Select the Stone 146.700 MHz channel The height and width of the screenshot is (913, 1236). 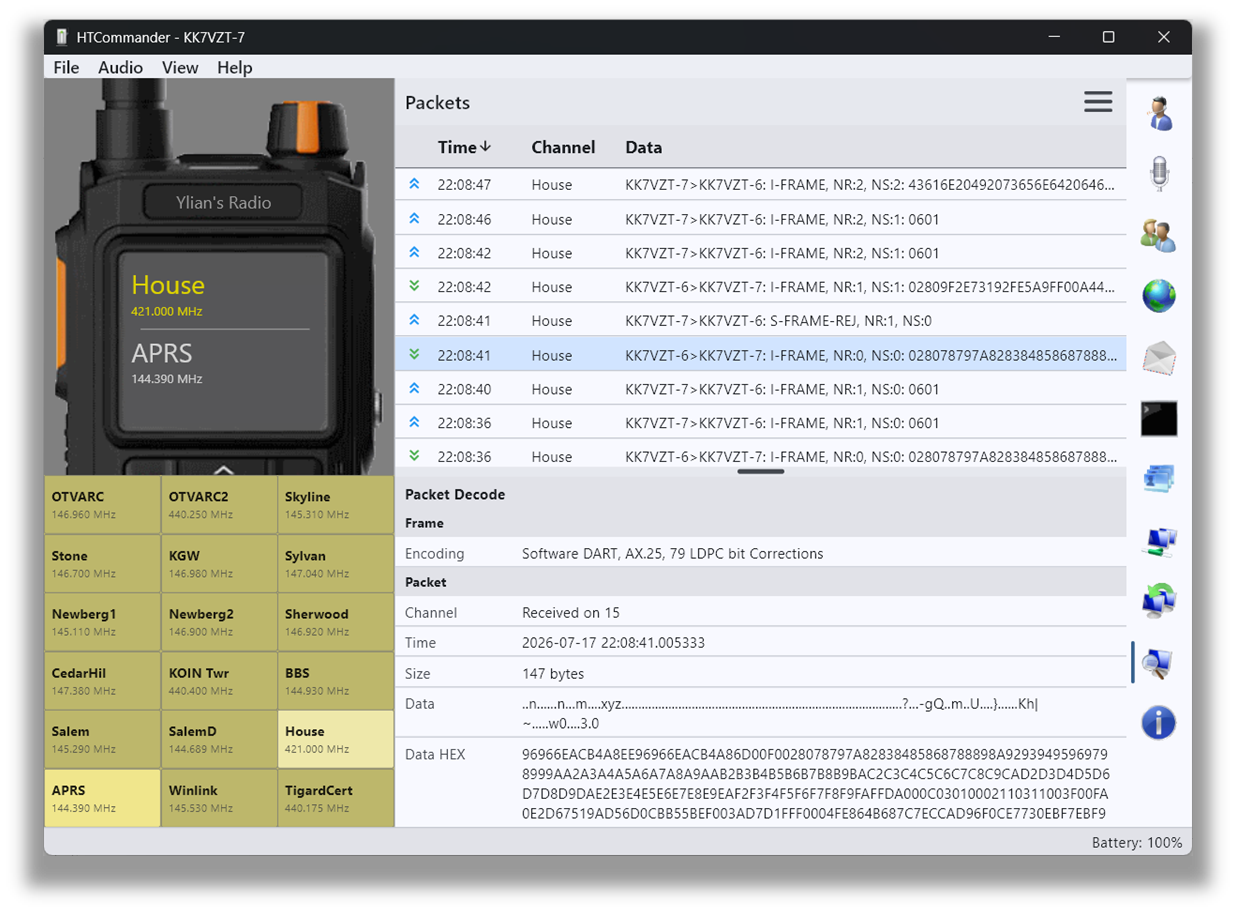[x=102, y=564]
